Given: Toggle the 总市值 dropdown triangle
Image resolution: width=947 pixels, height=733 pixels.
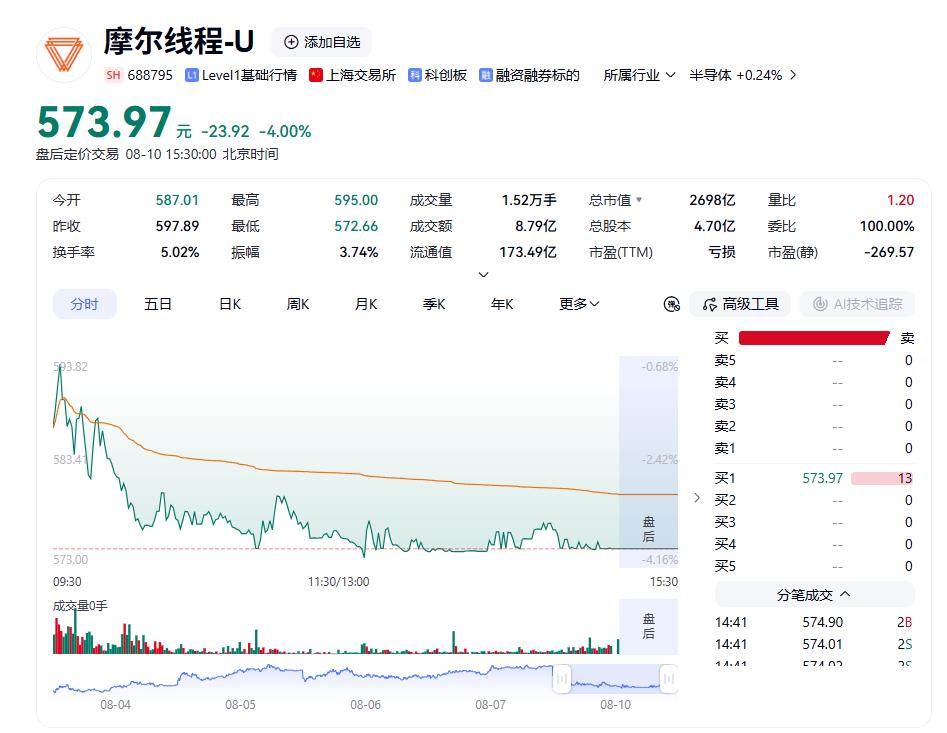Looking at the screenshot, I should click(639, 199).
